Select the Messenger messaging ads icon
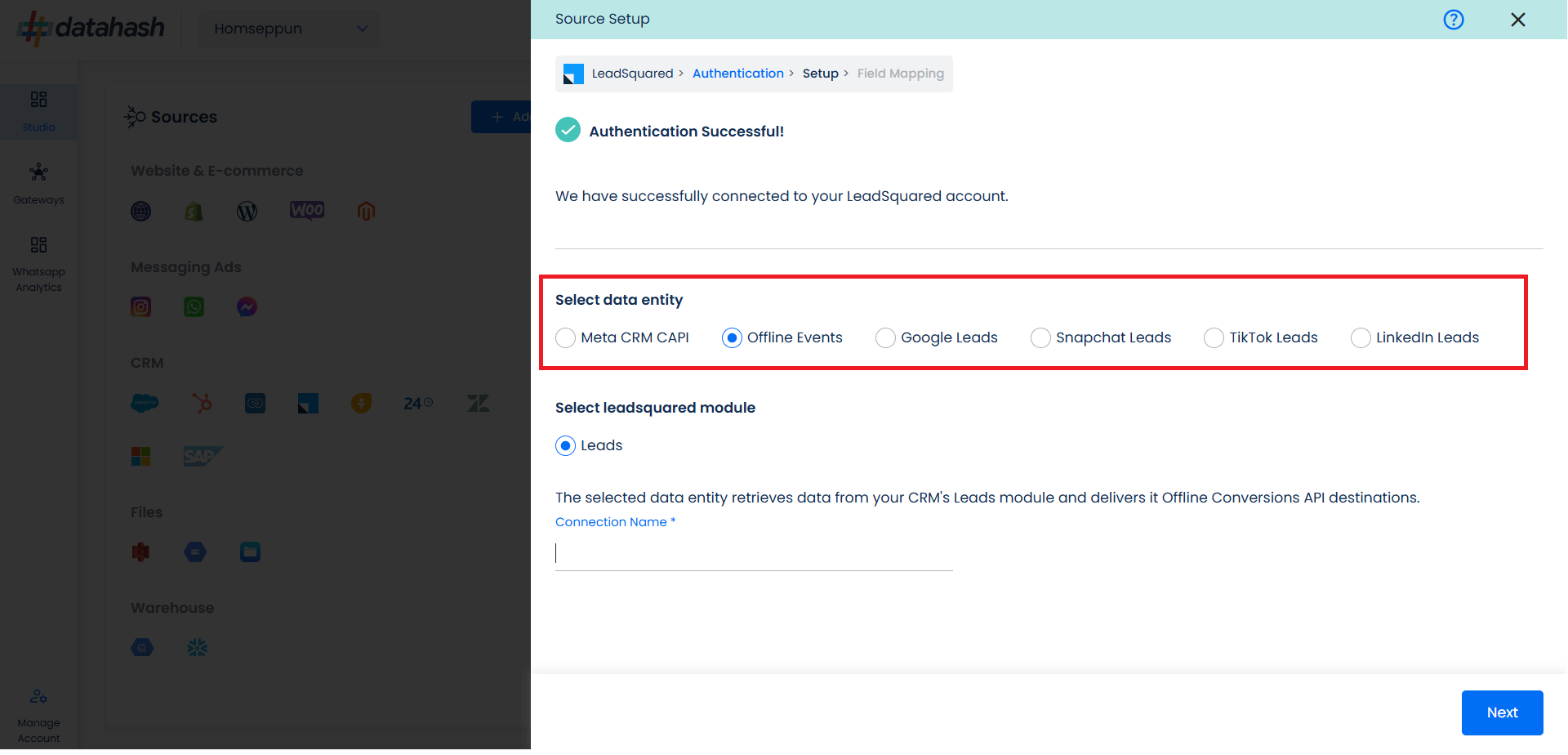Image resolution: width=1568 pixels, height=755 pixels. tap(247, 307)
